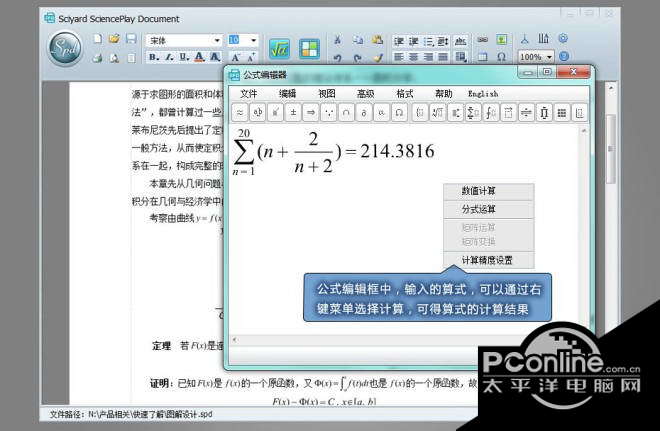This screenshot has width=660, height=431.
Task: Open a file with the folder icon
Action: (x=114, y=39)
